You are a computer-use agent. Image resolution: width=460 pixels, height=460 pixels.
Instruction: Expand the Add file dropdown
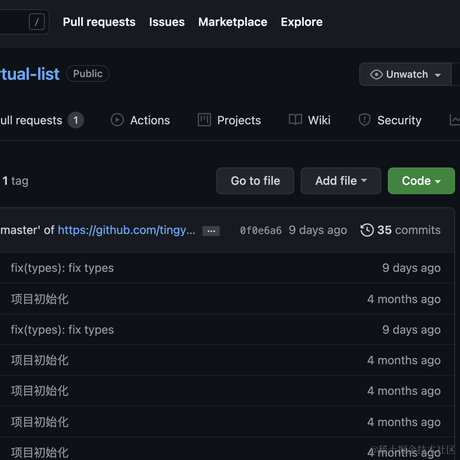[341, 181]
